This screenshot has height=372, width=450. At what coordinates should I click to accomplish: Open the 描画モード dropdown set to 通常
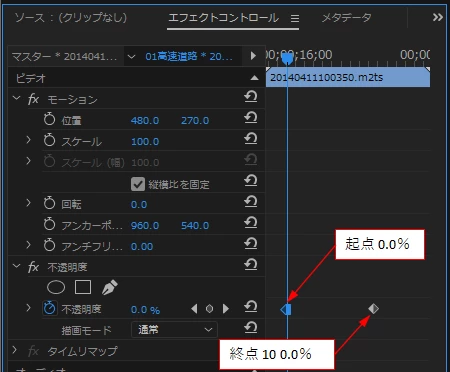coord(174,330)
